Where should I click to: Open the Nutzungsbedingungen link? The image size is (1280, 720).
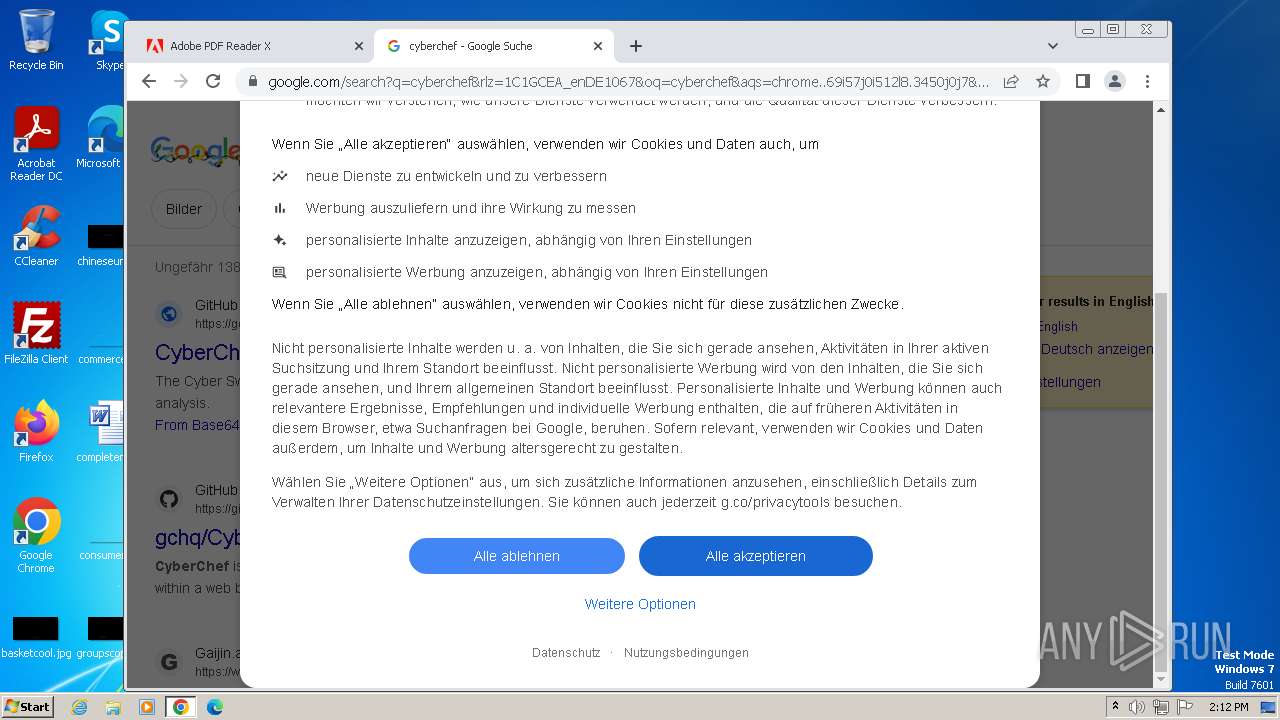686,653
